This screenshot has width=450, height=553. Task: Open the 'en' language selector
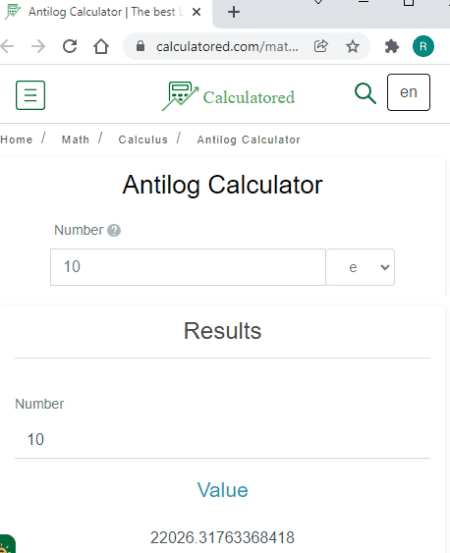click(x=408, y=92)
